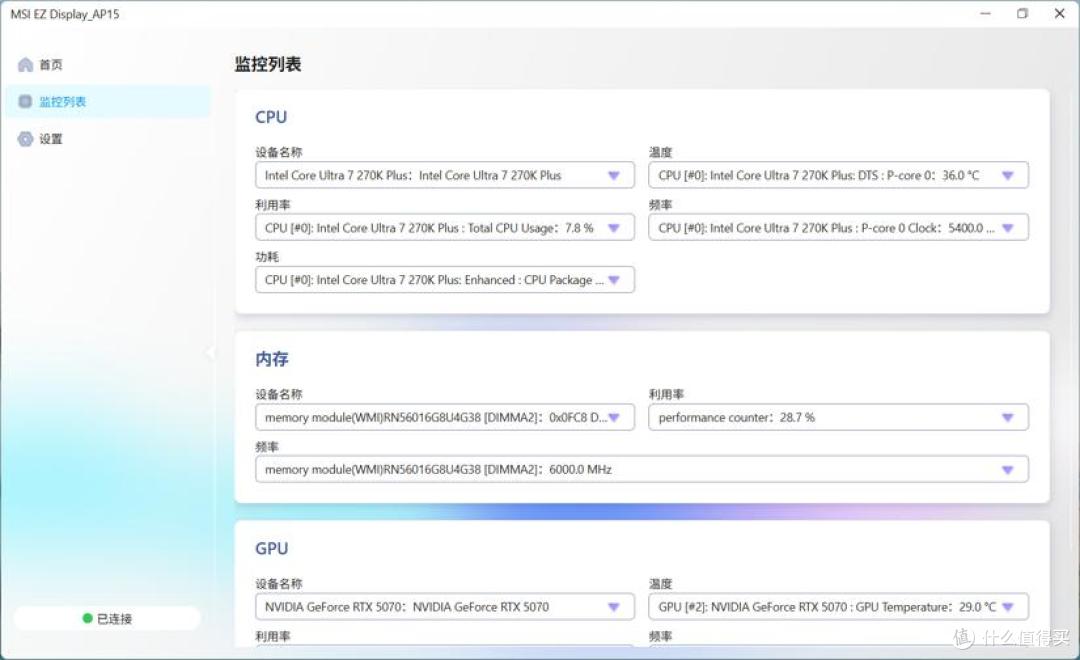Click the 监控列表 page heading
The width and height of the screenshot is (1080, 660).
tap(268, 64)
